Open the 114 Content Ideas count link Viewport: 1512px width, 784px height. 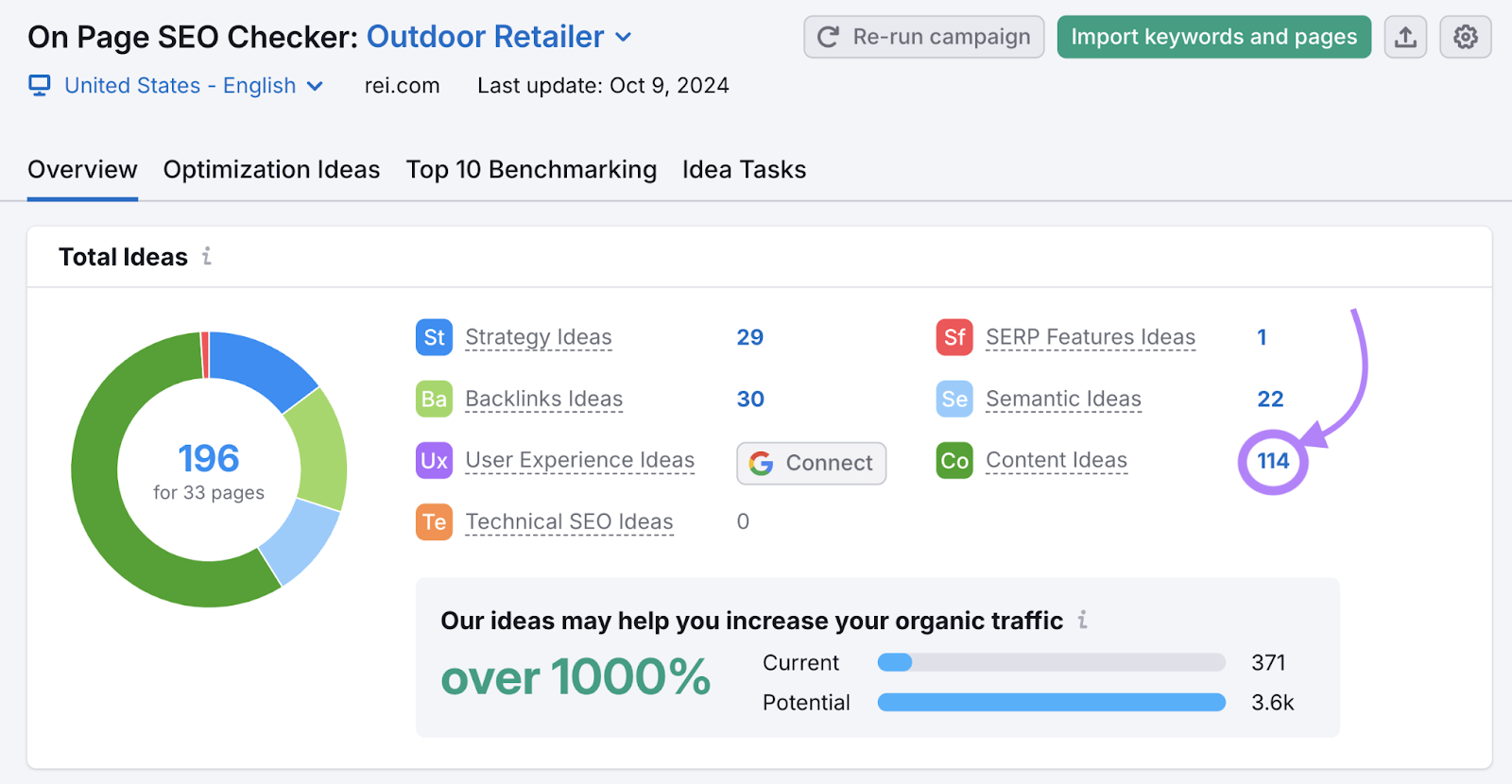[x=1272, y=461]
